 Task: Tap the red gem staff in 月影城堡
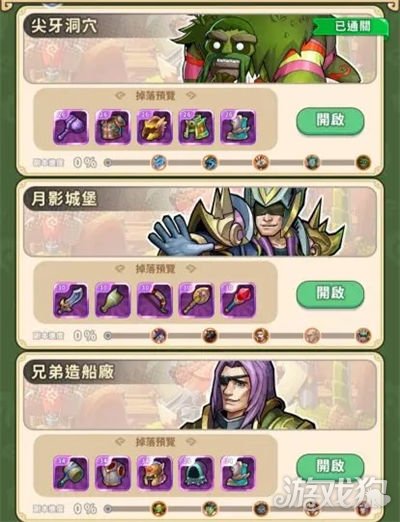tap(238, 300)
